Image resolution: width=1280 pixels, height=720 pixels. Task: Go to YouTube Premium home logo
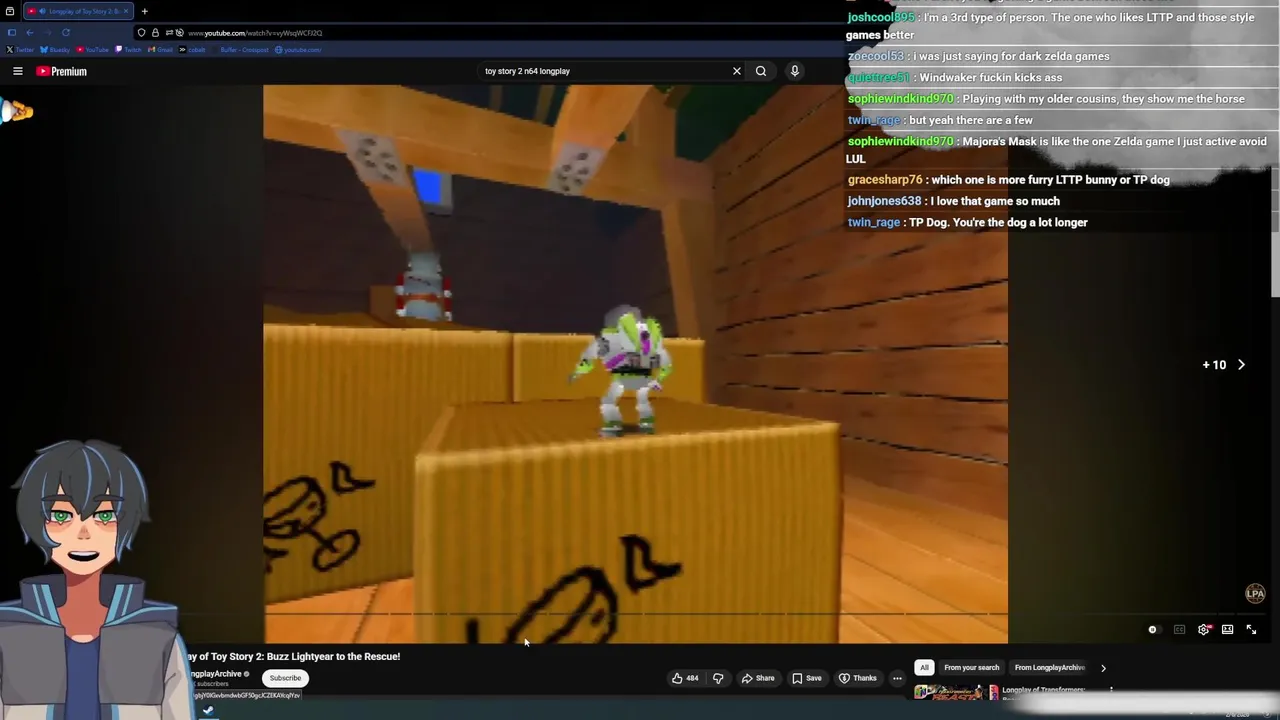[62, 71]
